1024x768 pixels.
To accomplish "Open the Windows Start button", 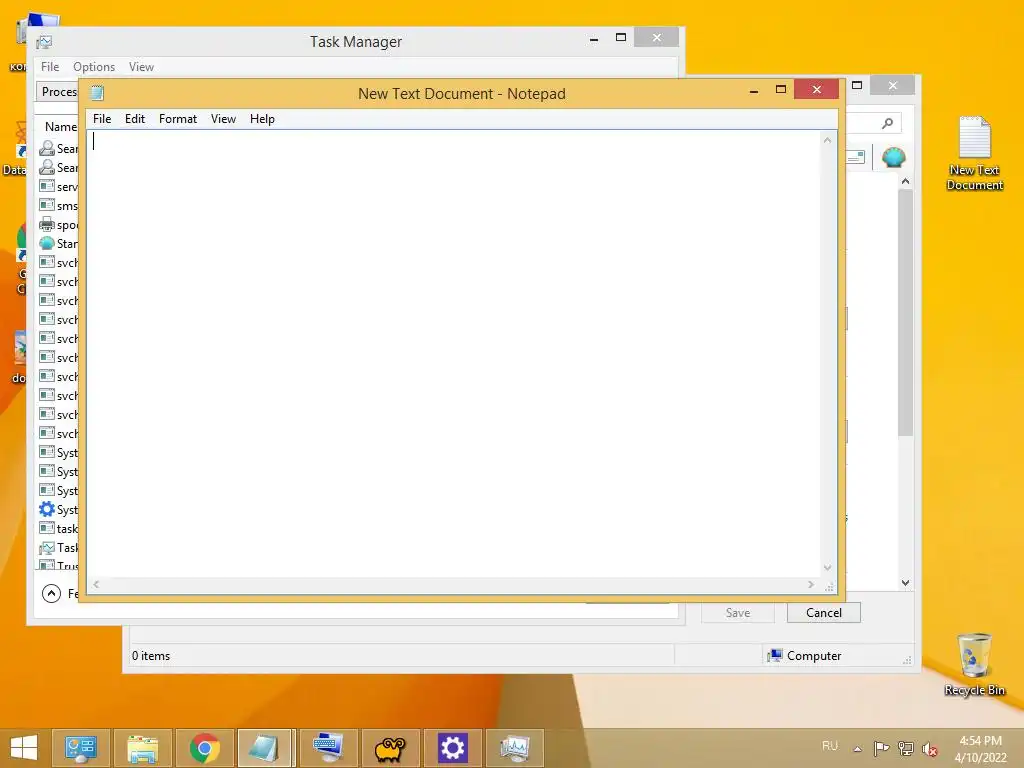I will [24, 748].
